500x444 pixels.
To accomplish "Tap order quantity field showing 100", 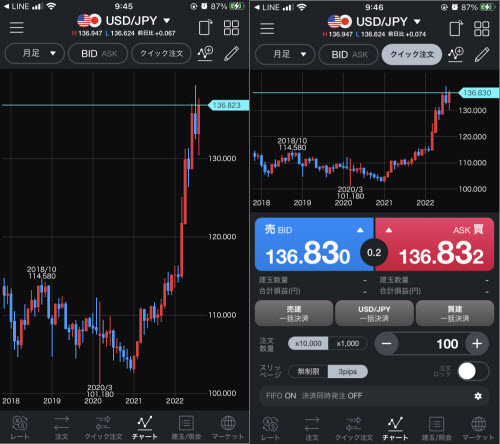I will (x=432, y=344).
